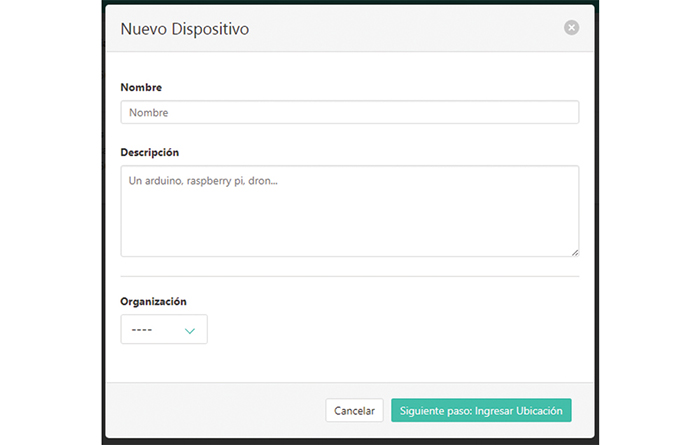This screenshot has height=445, width=700.
Task: Click the bold Organización label
Action: (153, 301)
